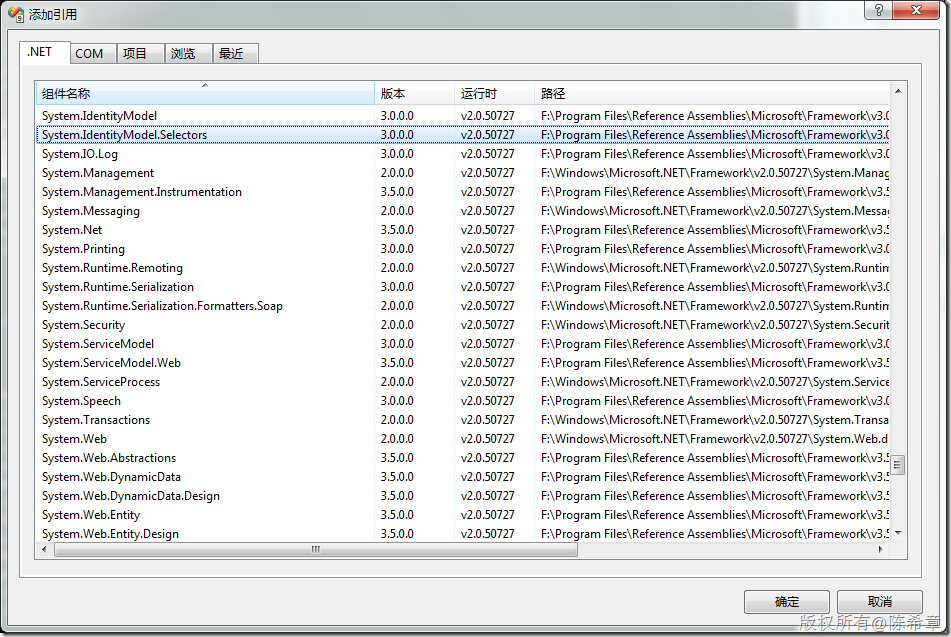
Task: Select System.Web.Entity component
Action: (463, 515)
